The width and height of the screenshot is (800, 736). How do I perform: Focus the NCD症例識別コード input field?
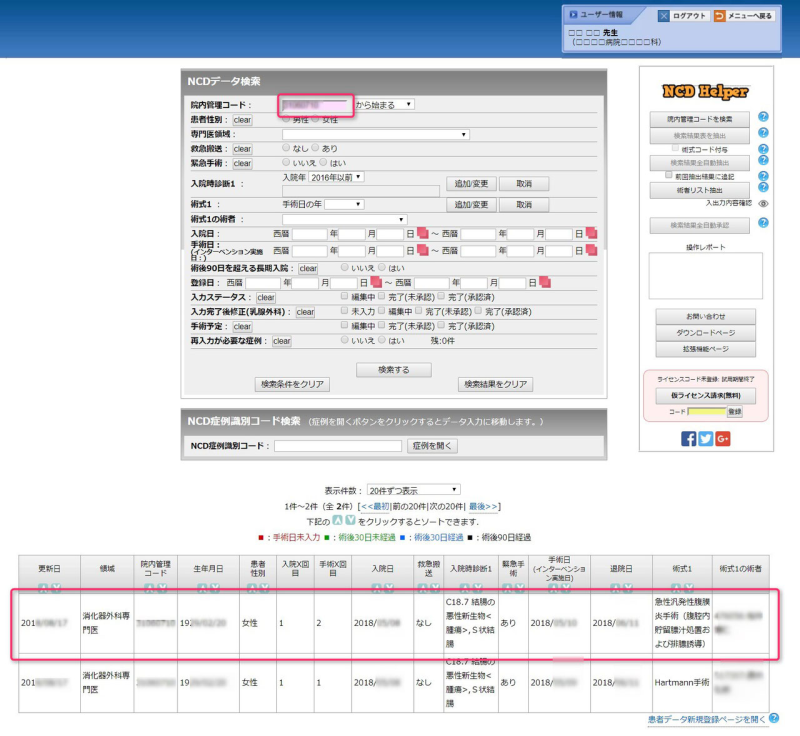pos(338,446)
